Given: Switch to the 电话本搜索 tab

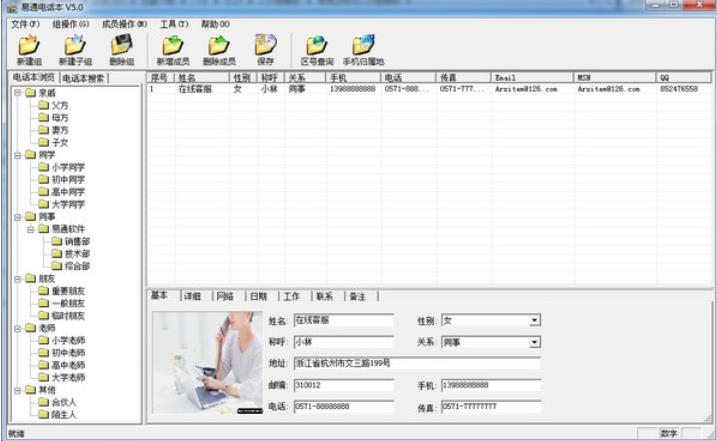Looking at the screenshot, I should point(83,77).
